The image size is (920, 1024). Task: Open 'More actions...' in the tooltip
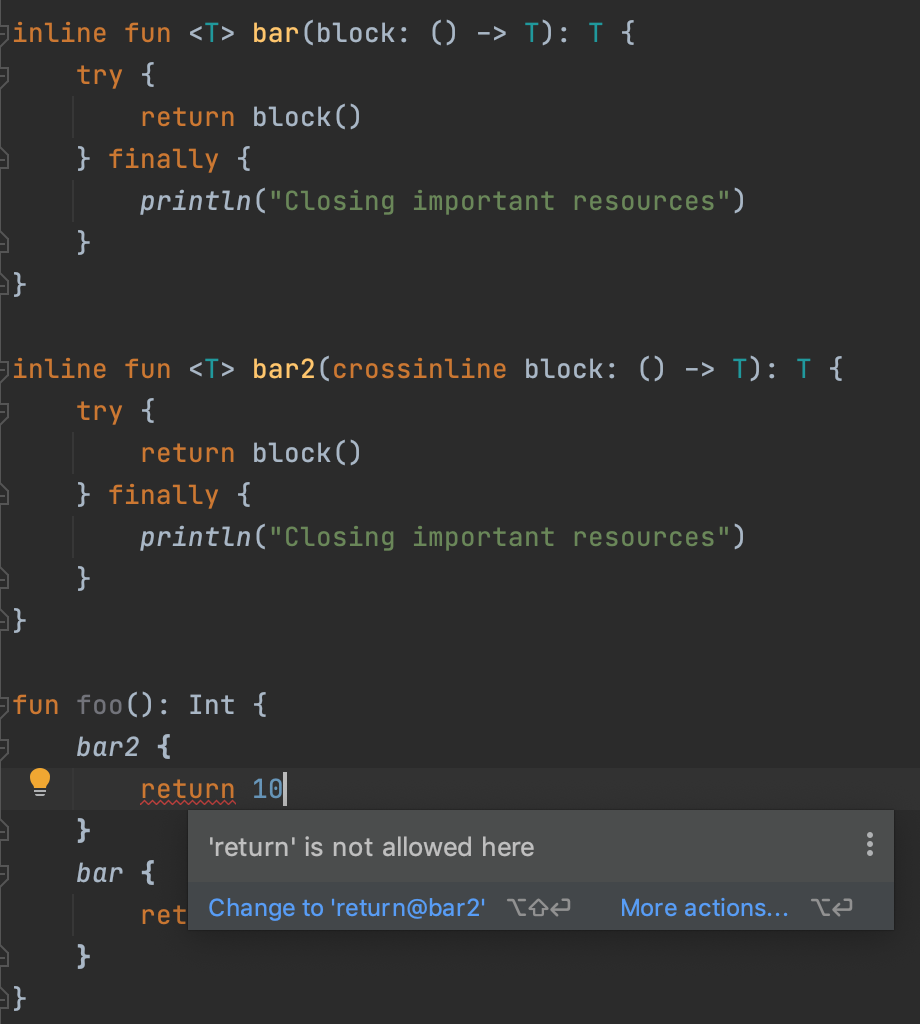[703, 908]
